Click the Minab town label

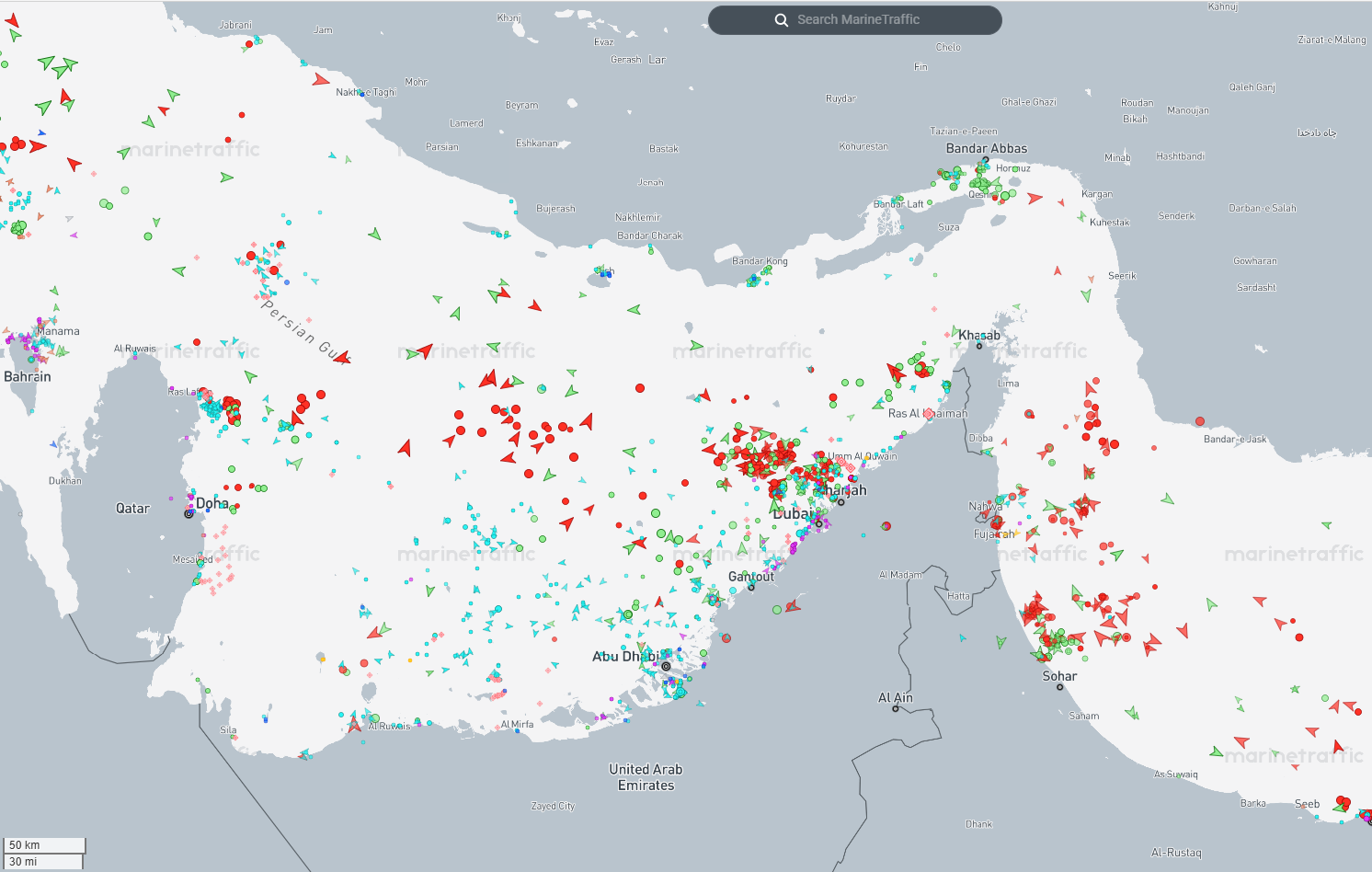(1117, 158)
